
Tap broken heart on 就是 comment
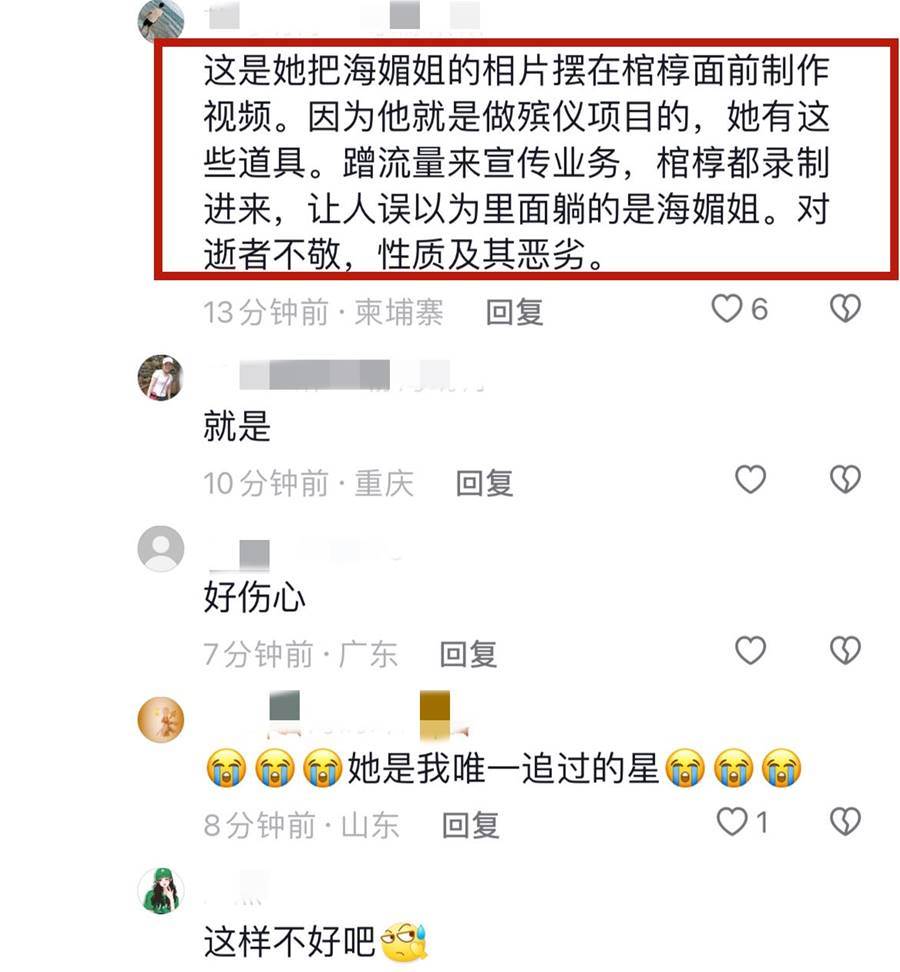845,480
